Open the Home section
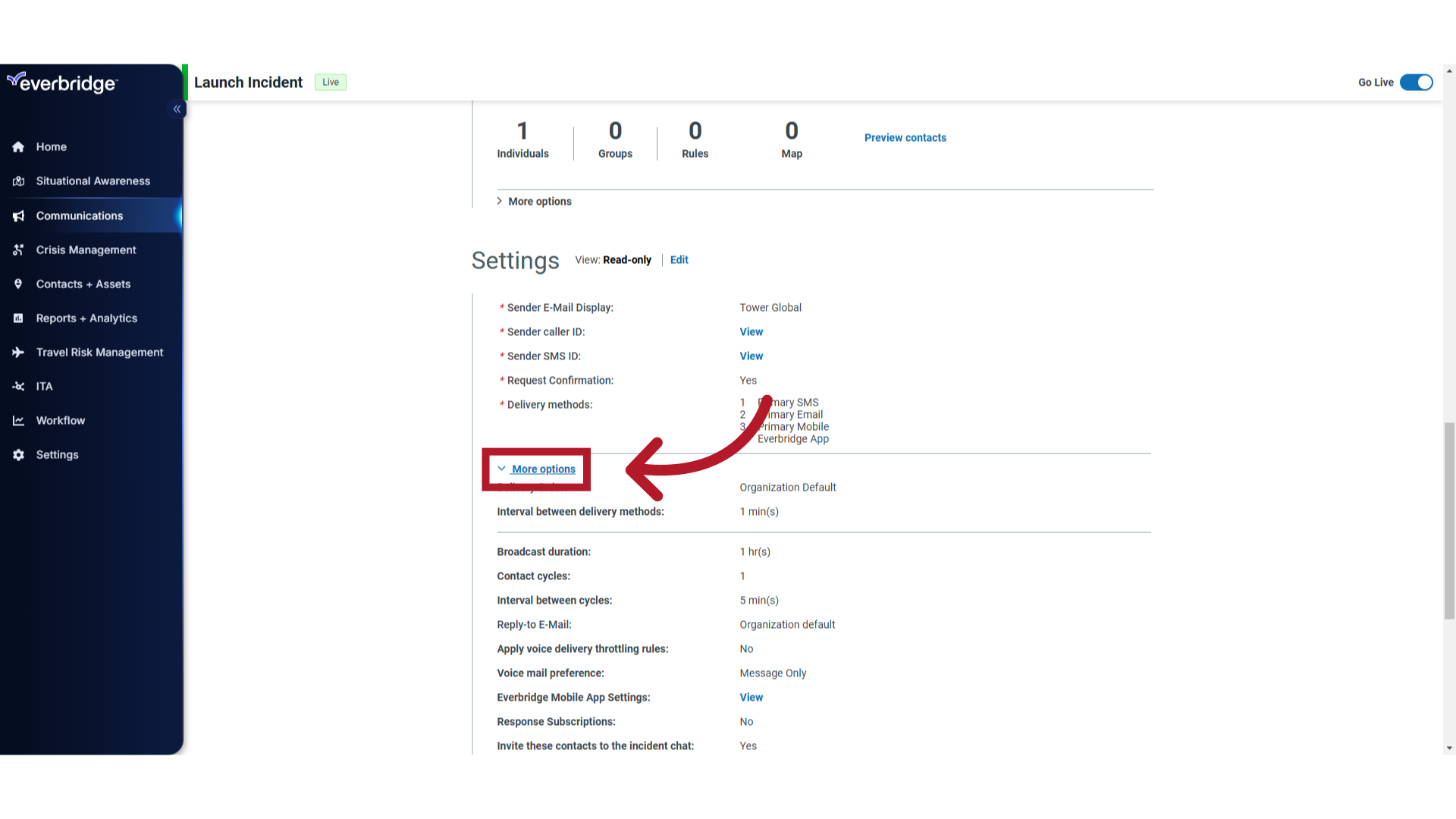The width and height of the screenshot is (1456, 819). pos(51,146)
